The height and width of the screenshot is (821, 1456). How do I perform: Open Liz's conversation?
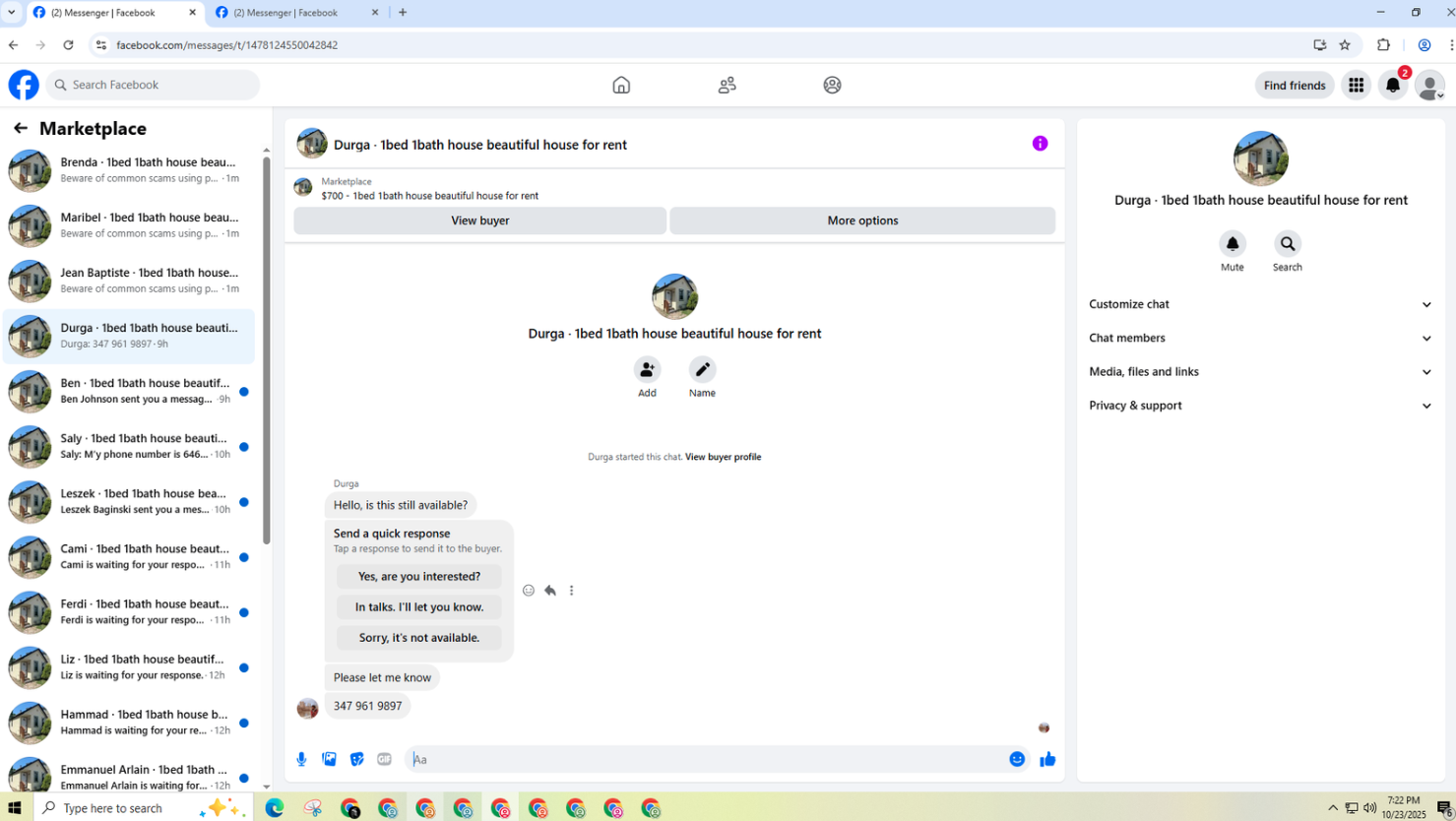[129, 667]
